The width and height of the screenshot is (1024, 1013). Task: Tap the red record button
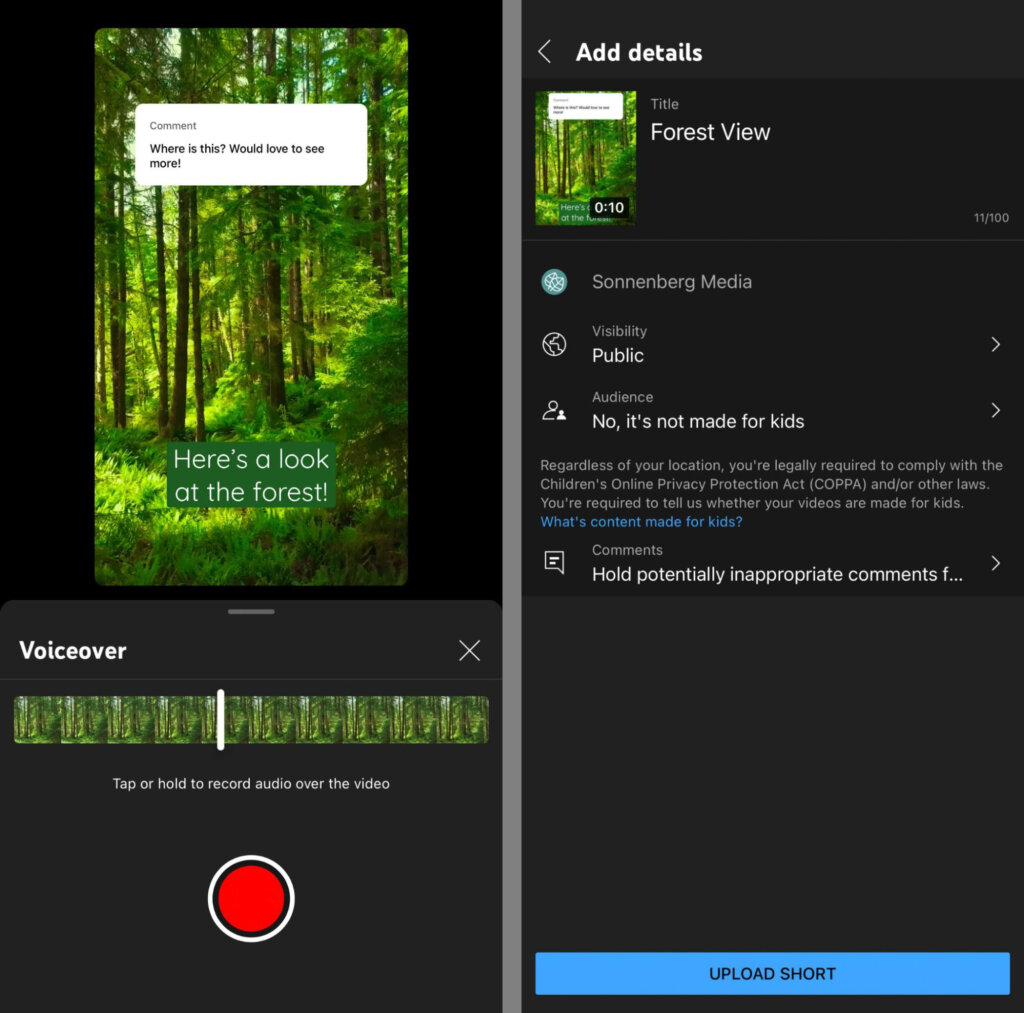251,898
